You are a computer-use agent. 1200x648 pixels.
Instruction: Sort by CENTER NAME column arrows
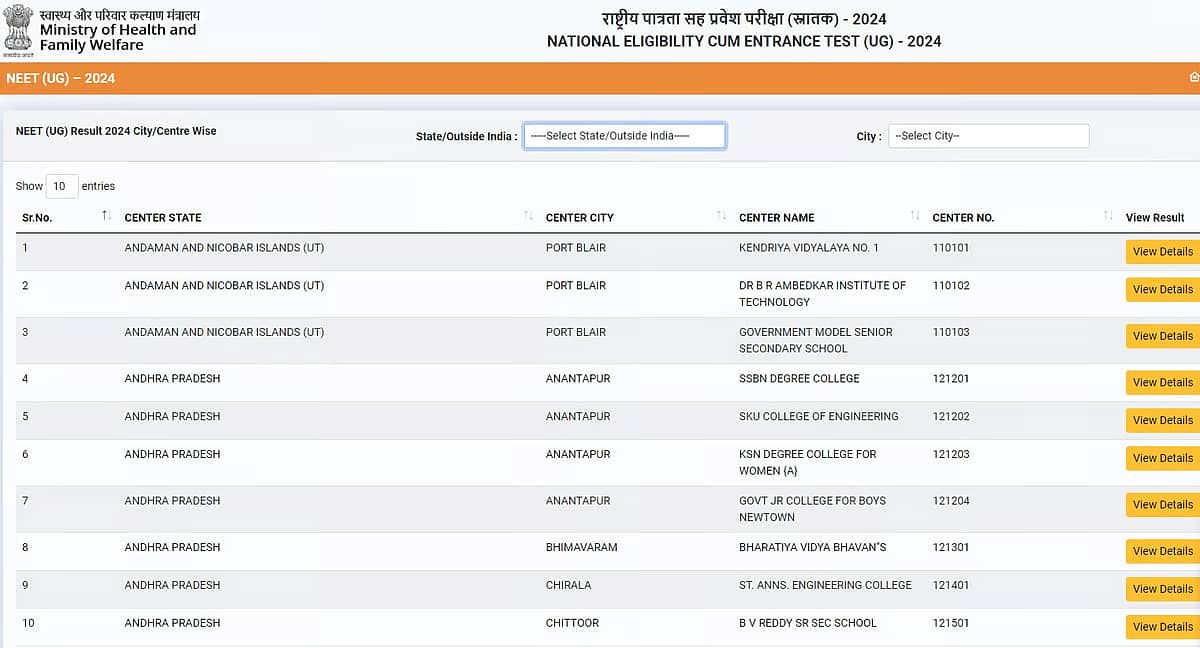915,216
